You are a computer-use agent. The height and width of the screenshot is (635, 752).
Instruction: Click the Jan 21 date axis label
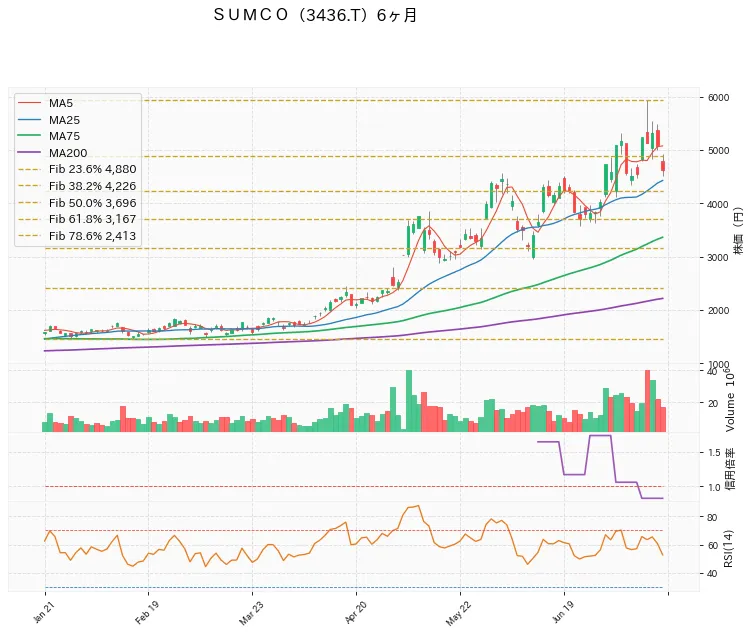click(x=44, y=612)
